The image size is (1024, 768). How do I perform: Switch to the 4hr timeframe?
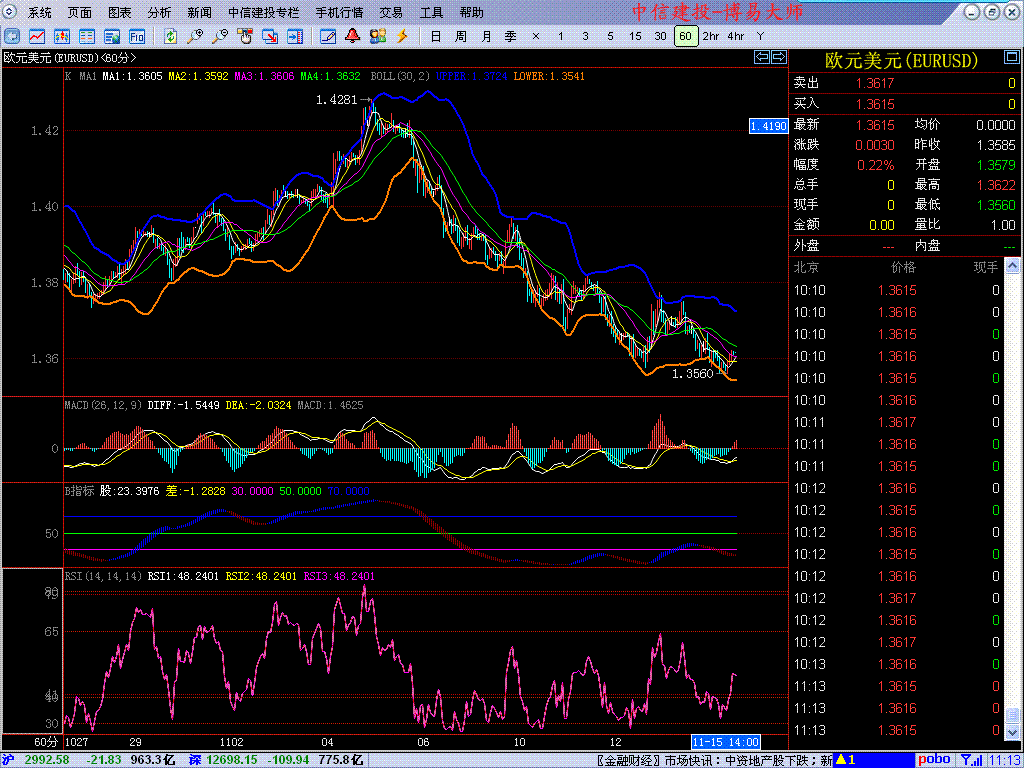coord(736,36)
